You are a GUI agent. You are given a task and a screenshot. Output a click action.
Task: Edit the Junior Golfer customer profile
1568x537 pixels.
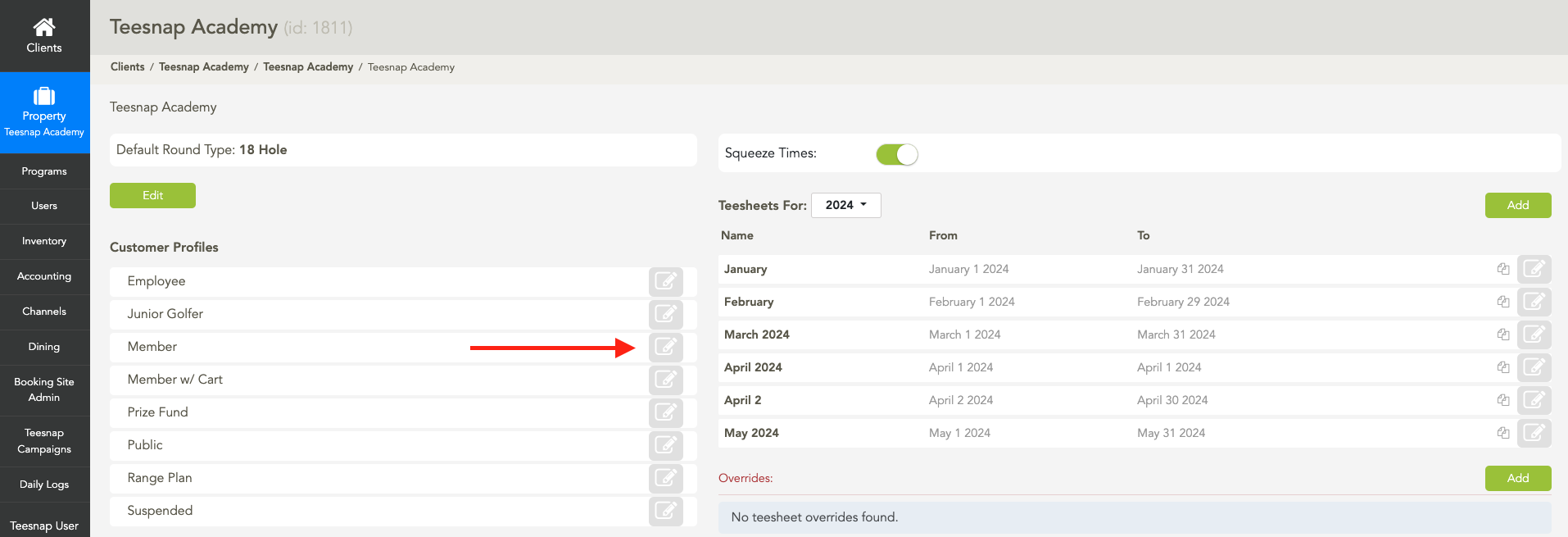point(666,314)
